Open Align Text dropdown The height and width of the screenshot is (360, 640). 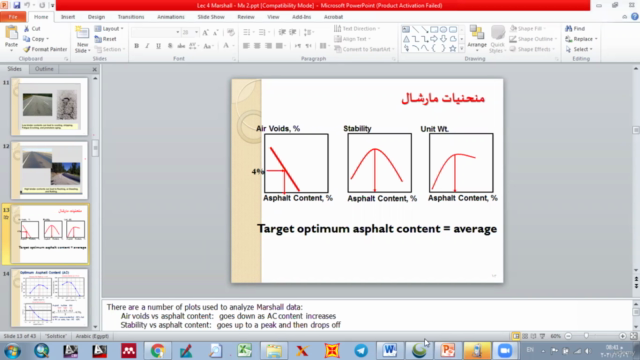(x=353, y=39)
